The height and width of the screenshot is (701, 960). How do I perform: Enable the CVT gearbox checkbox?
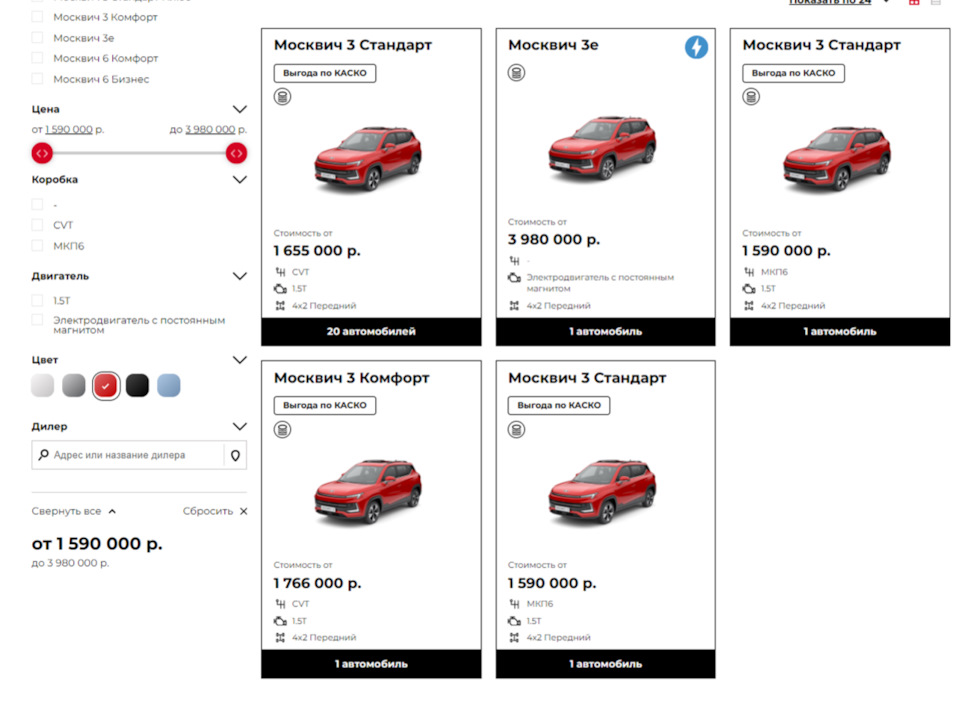tap(37, 225)
